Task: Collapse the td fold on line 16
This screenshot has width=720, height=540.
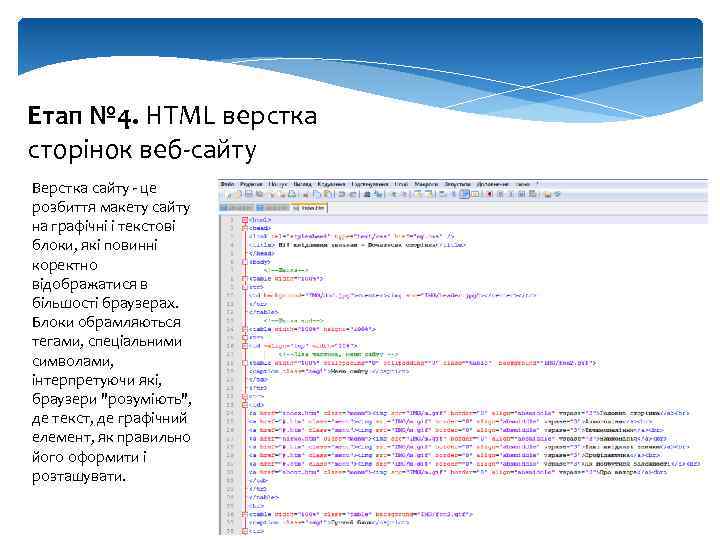Action: tap(245, 346)
